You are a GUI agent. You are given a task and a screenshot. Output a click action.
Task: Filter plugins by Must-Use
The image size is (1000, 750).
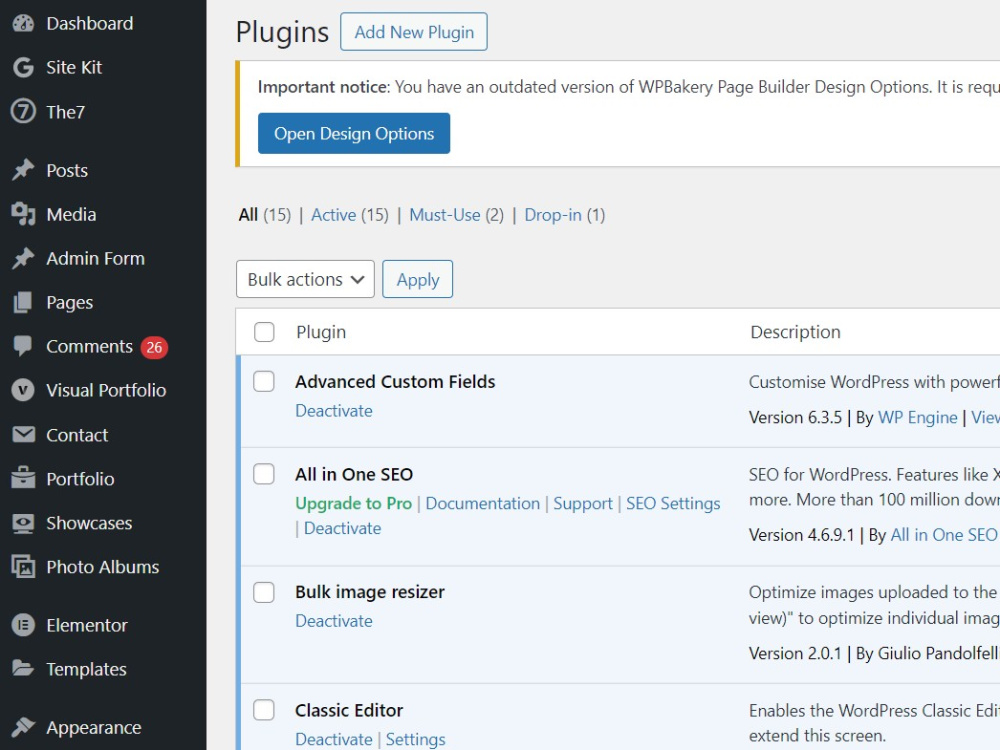click(x=445, y=216)
